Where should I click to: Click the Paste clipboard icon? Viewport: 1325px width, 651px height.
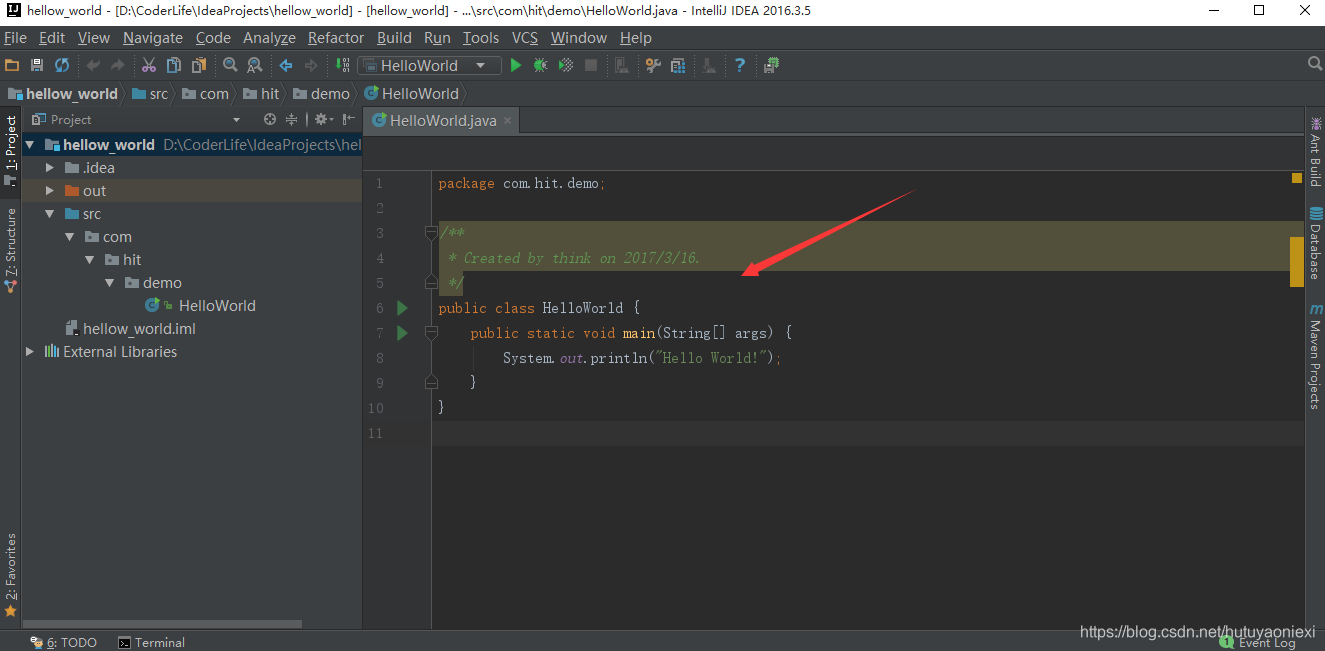coord(199,65)
